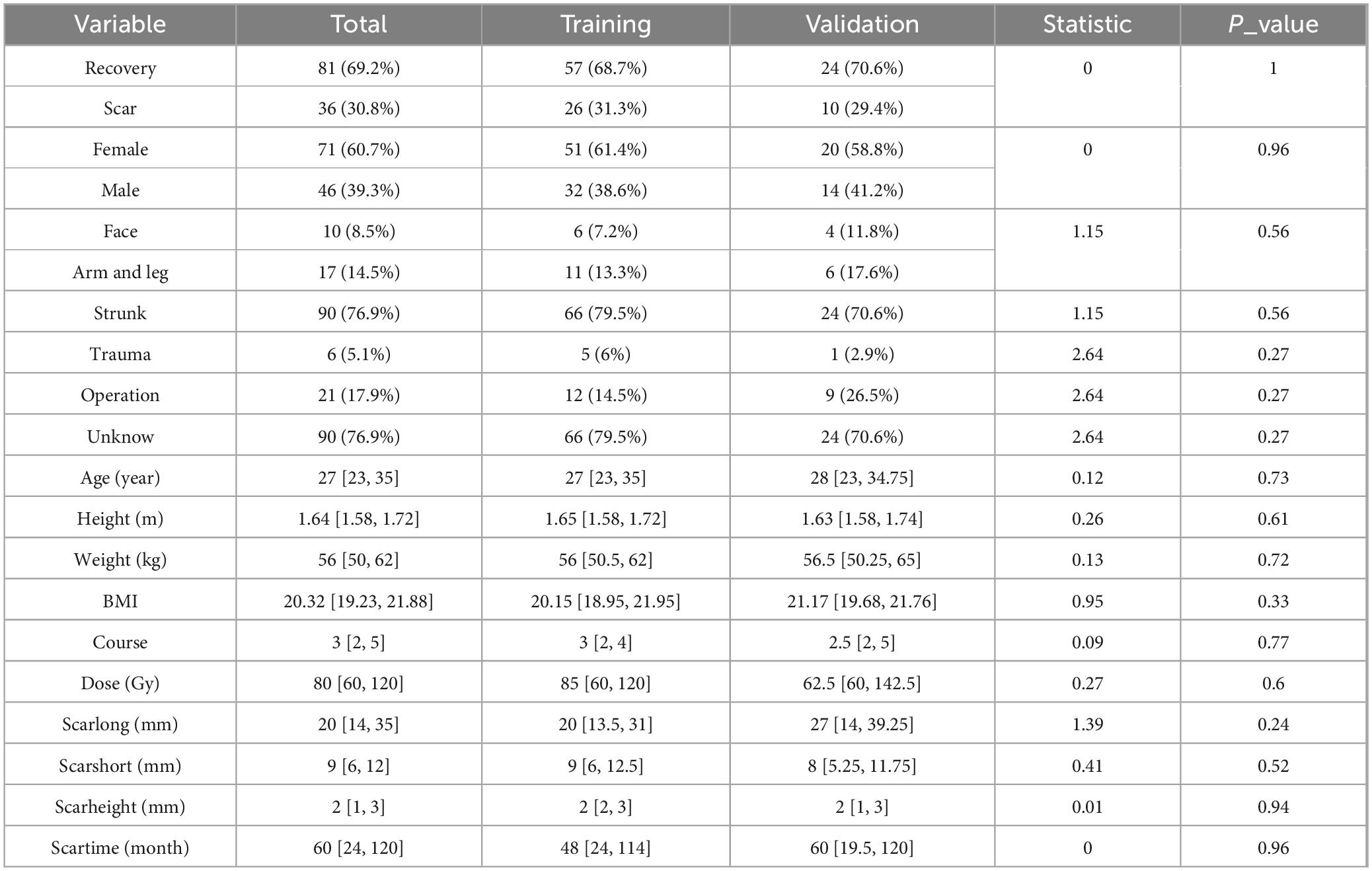Image resolution: width=1372 pixels, height=871 pixels.
Task: Click the Scartime (month) validation value
Action: pos(862,848)
